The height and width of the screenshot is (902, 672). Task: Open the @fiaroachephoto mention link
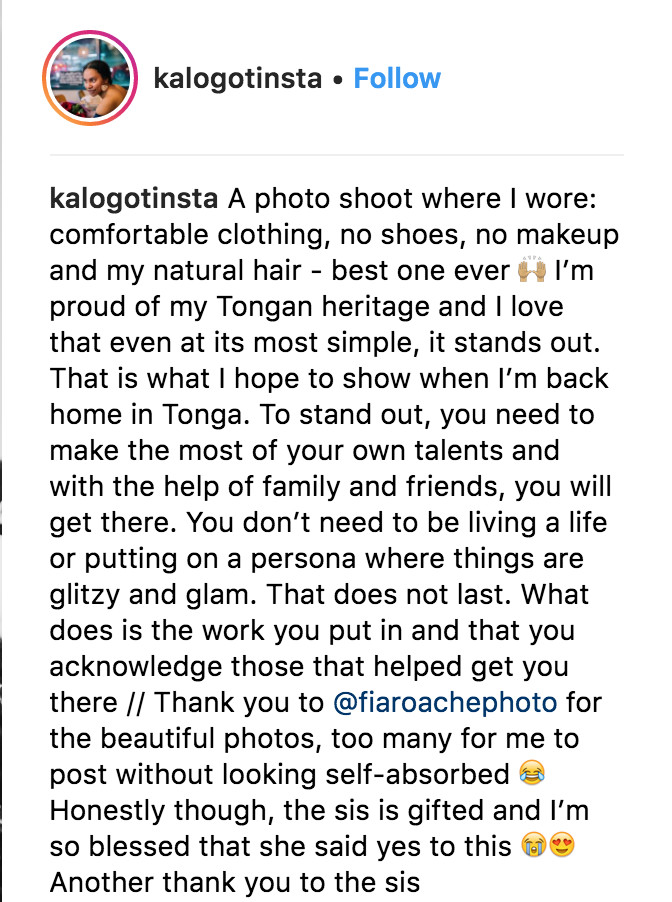point(445,703)
